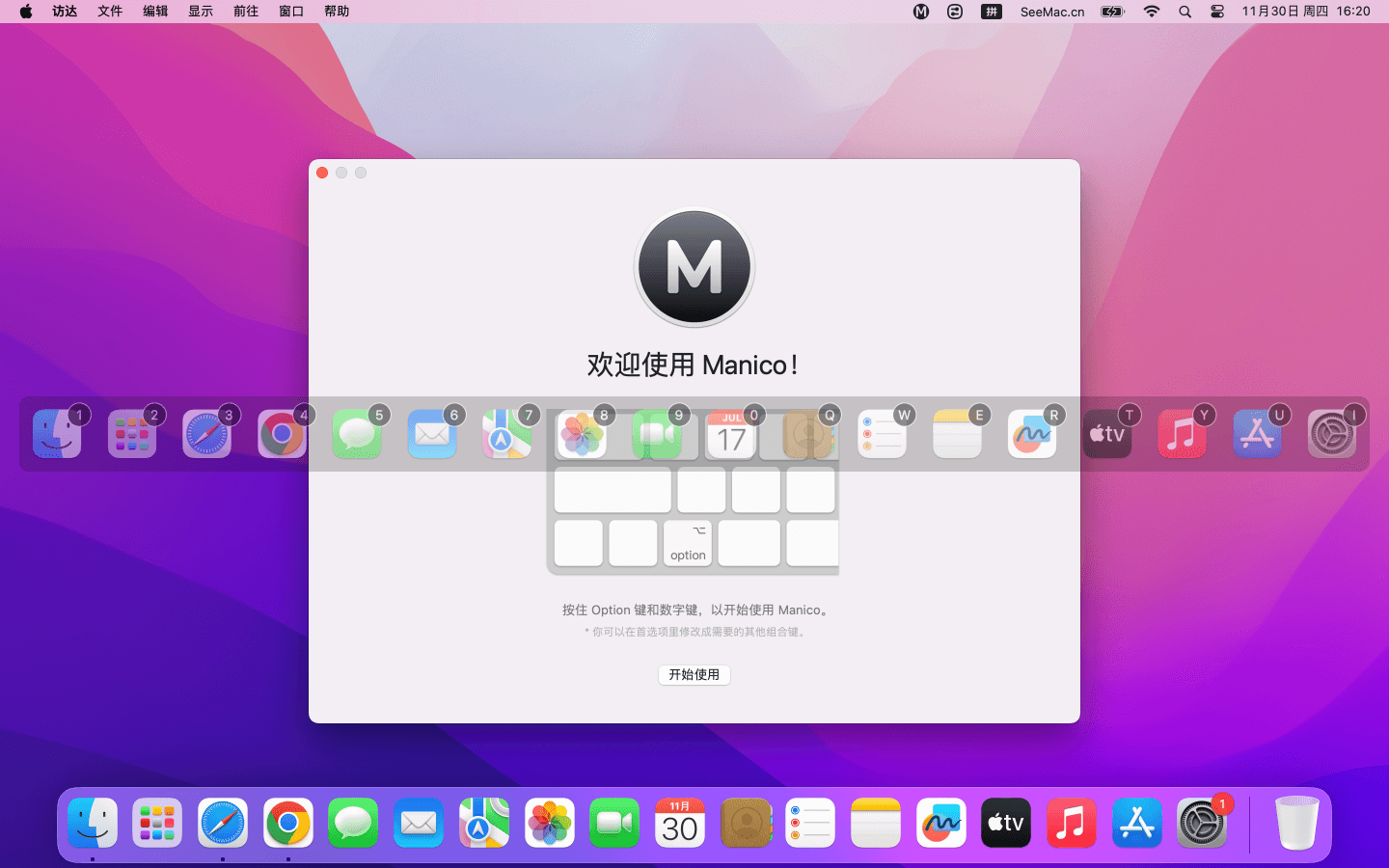
Task: Open System Preferences with badge in Dock
Action: point(1202,823)
